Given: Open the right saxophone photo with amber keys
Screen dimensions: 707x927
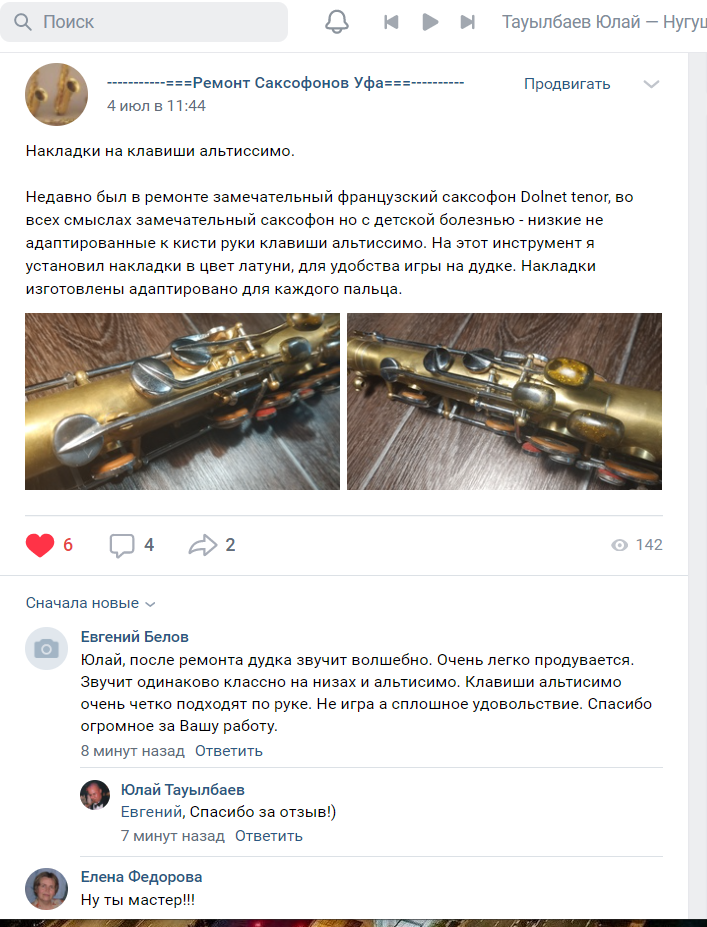Looking at the screenshot, I should 504,401.
